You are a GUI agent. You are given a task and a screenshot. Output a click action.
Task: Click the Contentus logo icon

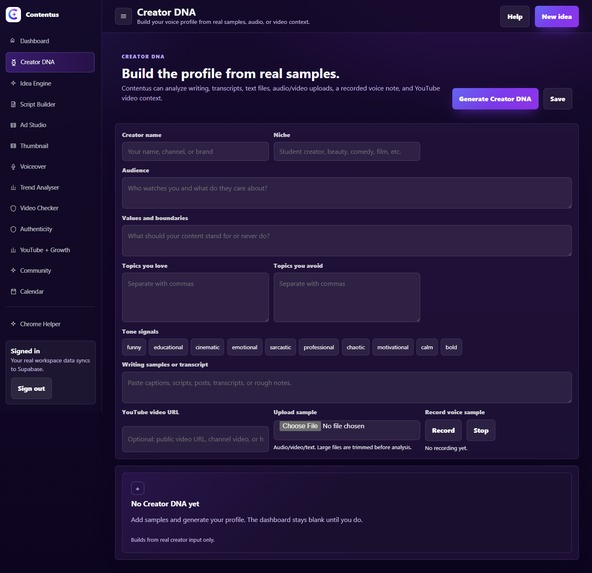point(13,14)
